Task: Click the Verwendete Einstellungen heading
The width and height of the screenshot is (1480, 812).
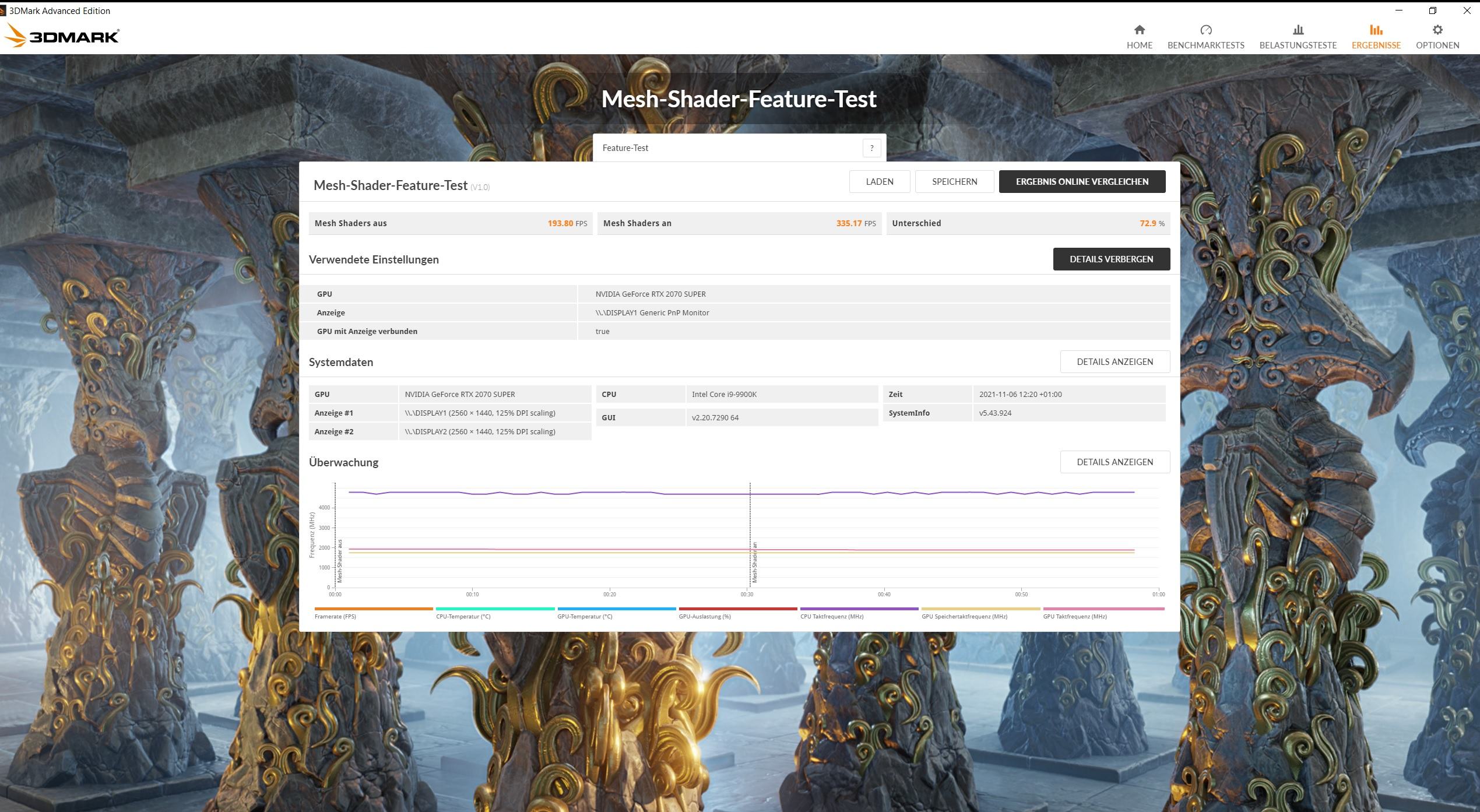Action: [x=374, y=259]
